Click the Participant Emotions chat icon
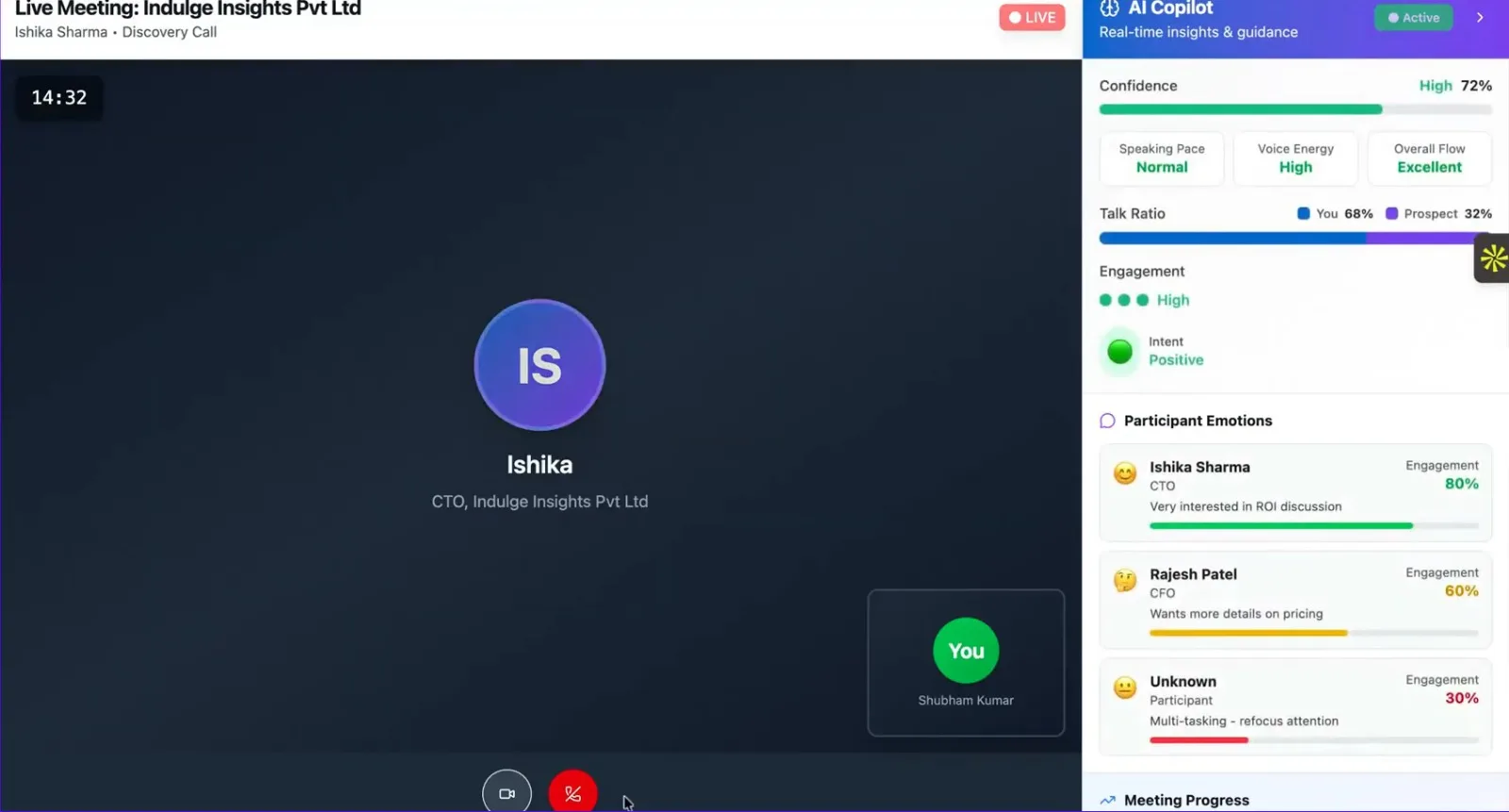Screen dimensions: 1509x812 pyautogui.click(x=1107, y=421)
